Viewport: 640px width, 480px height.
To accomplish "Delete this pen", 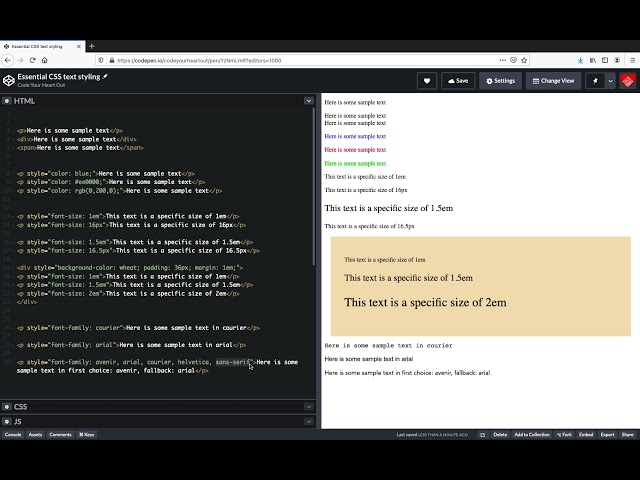I will click(x=500, y=435).
